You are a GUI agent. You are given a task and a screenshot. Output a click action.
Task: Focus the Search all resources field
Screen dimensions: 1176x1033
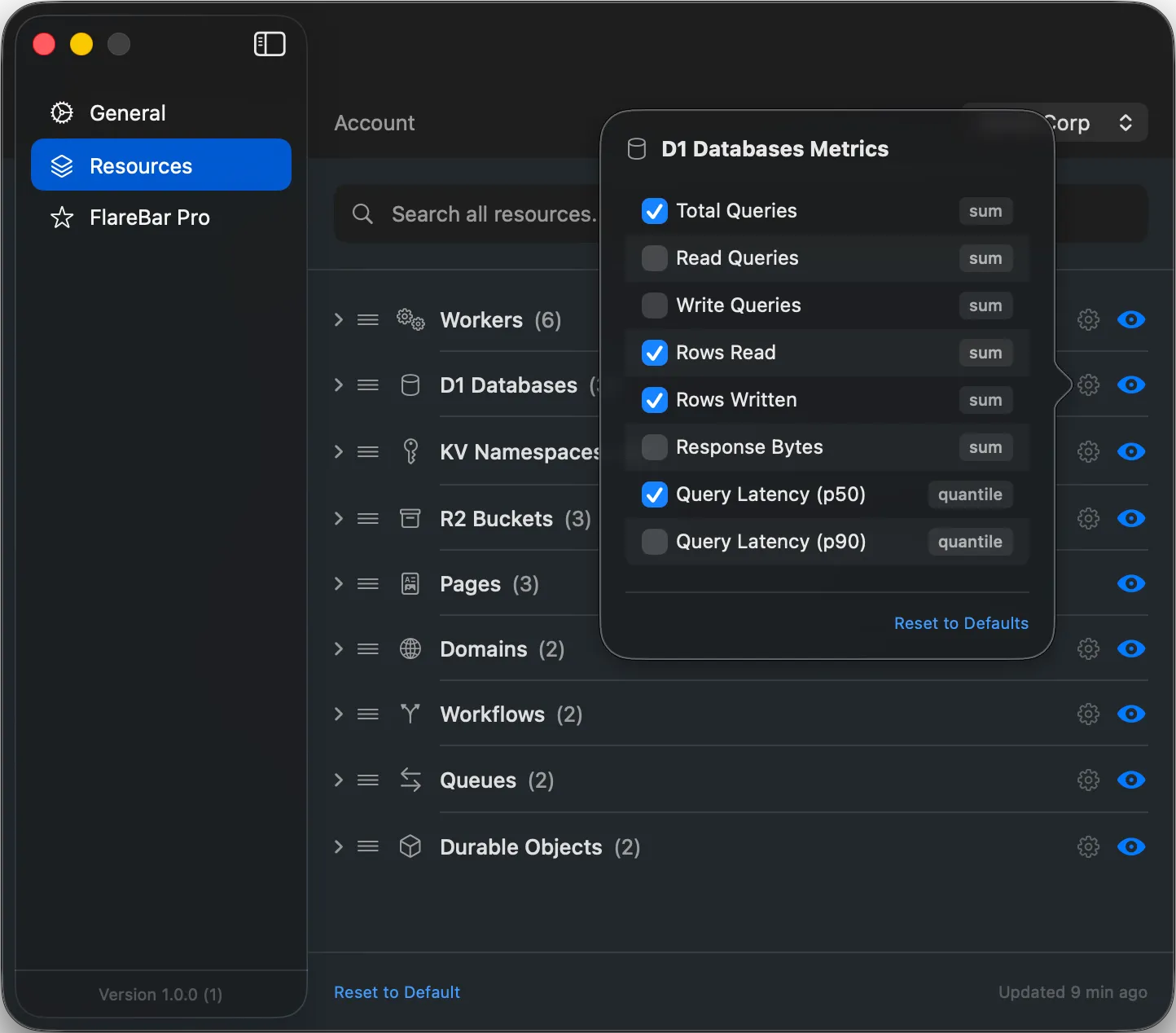point(468,214)
